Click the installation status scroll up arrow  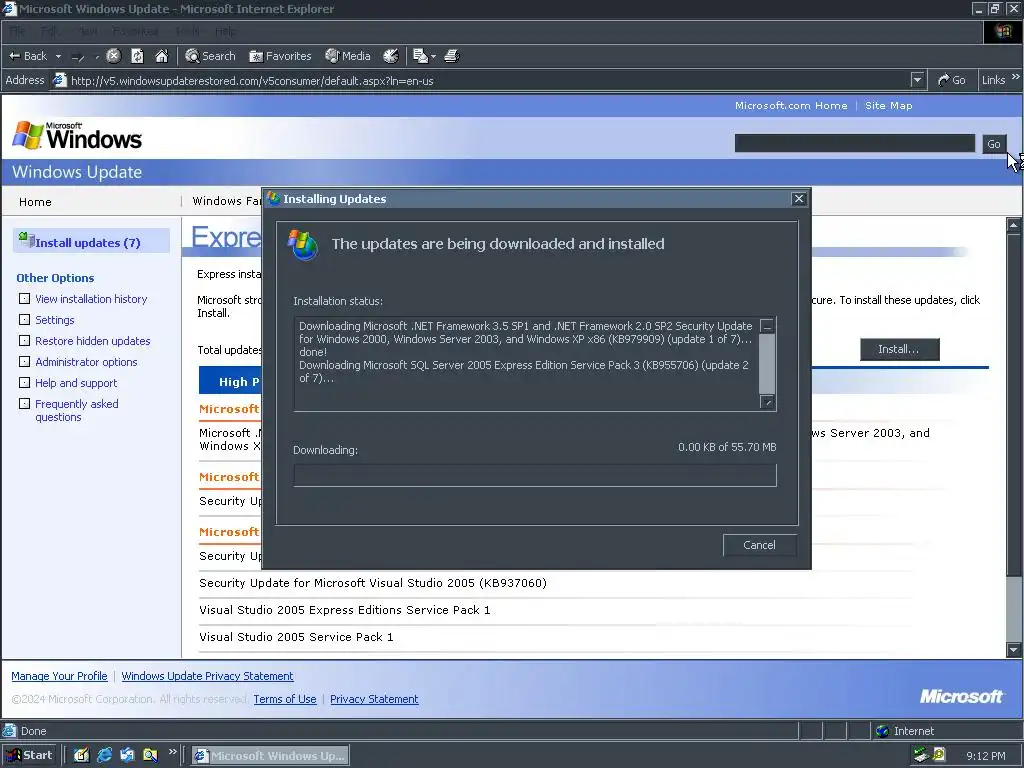click(767, 326)
